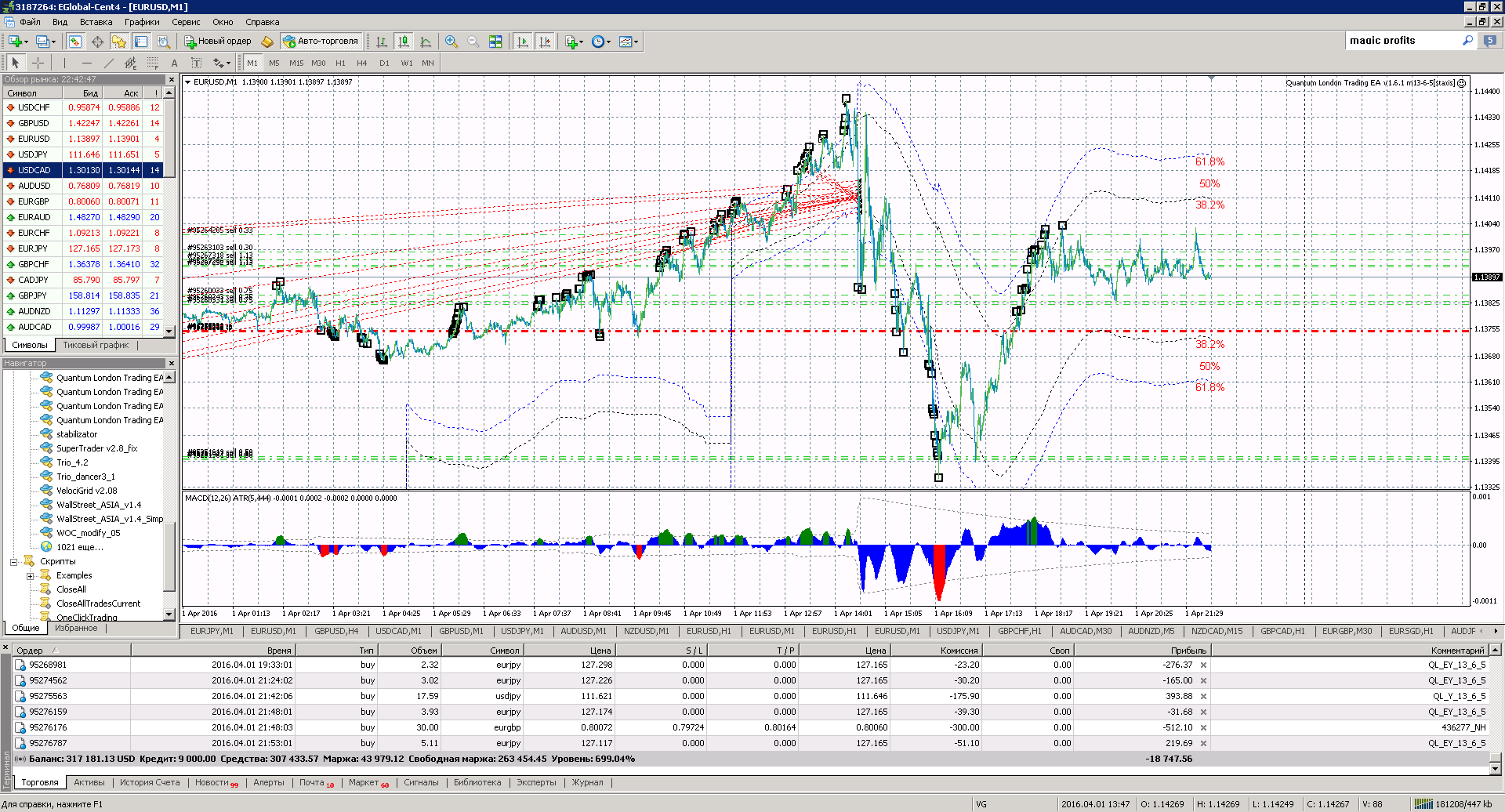Toggle the Market Watch window

point(75,42)
